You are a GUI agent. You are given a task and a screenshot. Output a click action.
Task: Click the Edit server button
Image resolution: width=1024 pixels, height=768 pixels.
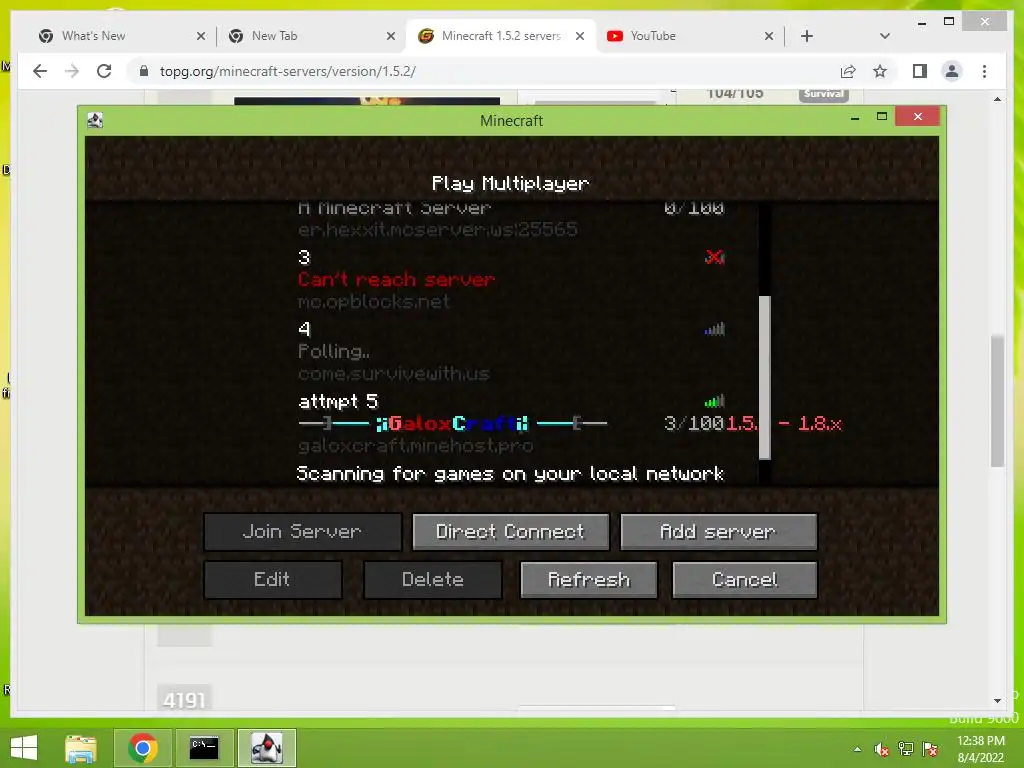273,580
